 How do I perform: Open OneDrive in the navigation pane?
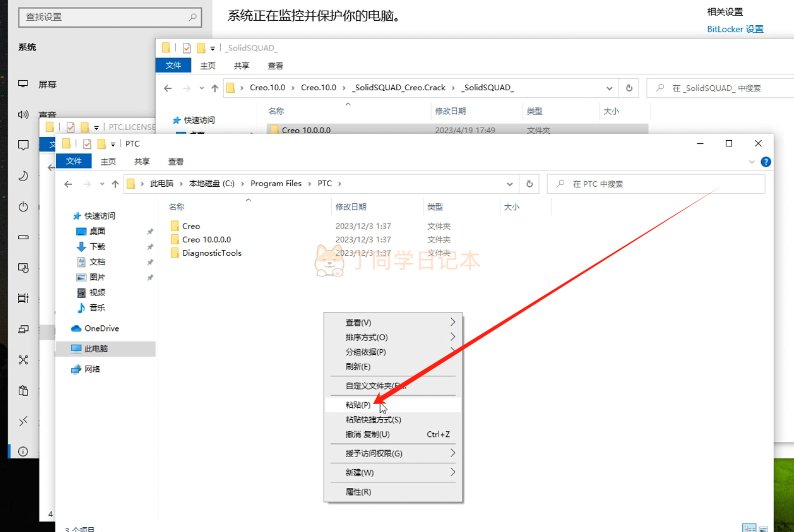click(x=101, y=328)
